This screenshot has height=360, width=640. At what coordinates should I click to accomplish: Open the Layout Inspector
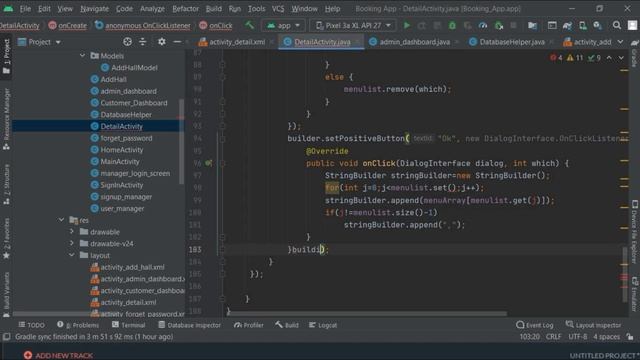(593, 325)
